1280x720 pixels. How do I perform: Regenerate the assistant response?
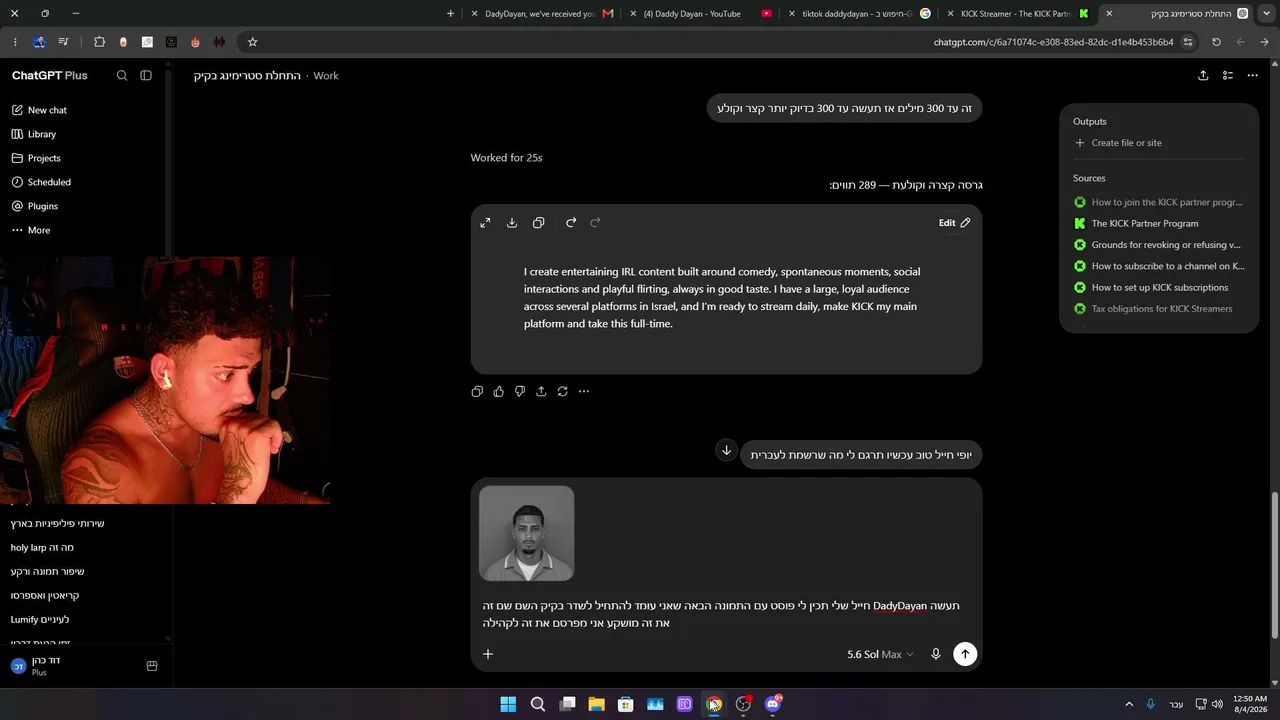(563, 391)
